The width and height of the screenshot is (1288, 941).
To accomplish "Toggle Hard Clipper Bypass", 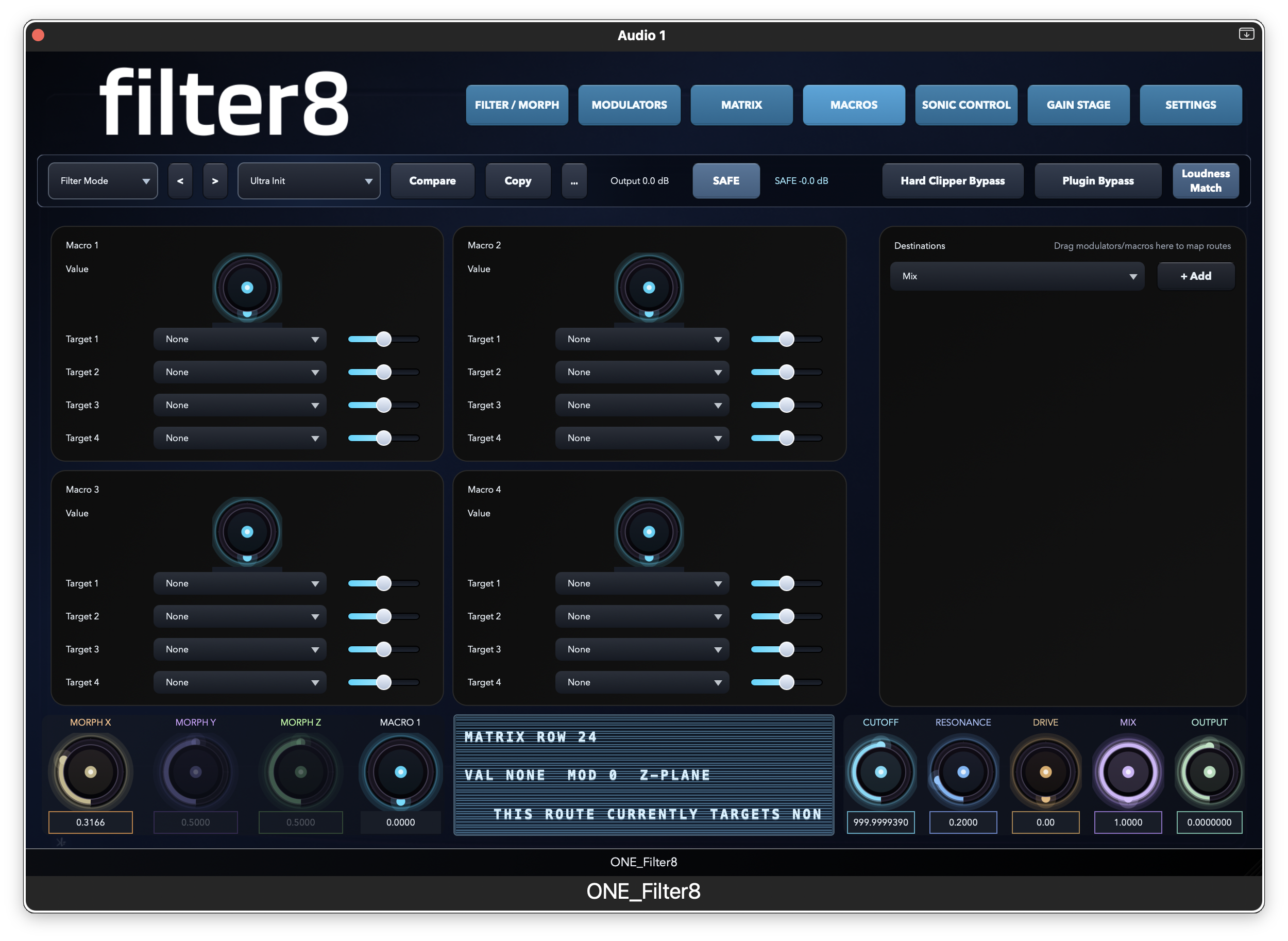I will click(952, 180).
